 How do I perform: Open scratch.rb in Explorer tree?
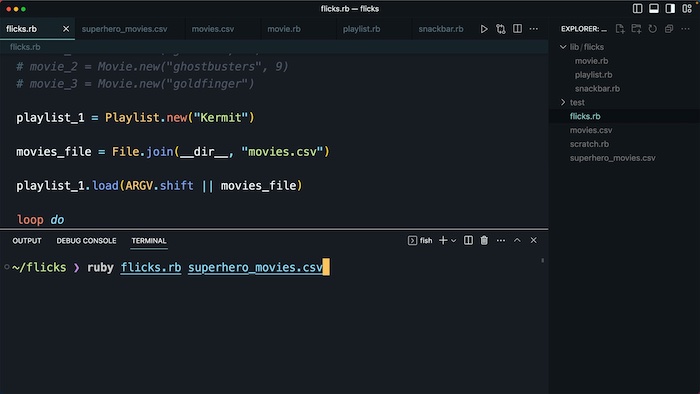(589, 144)
